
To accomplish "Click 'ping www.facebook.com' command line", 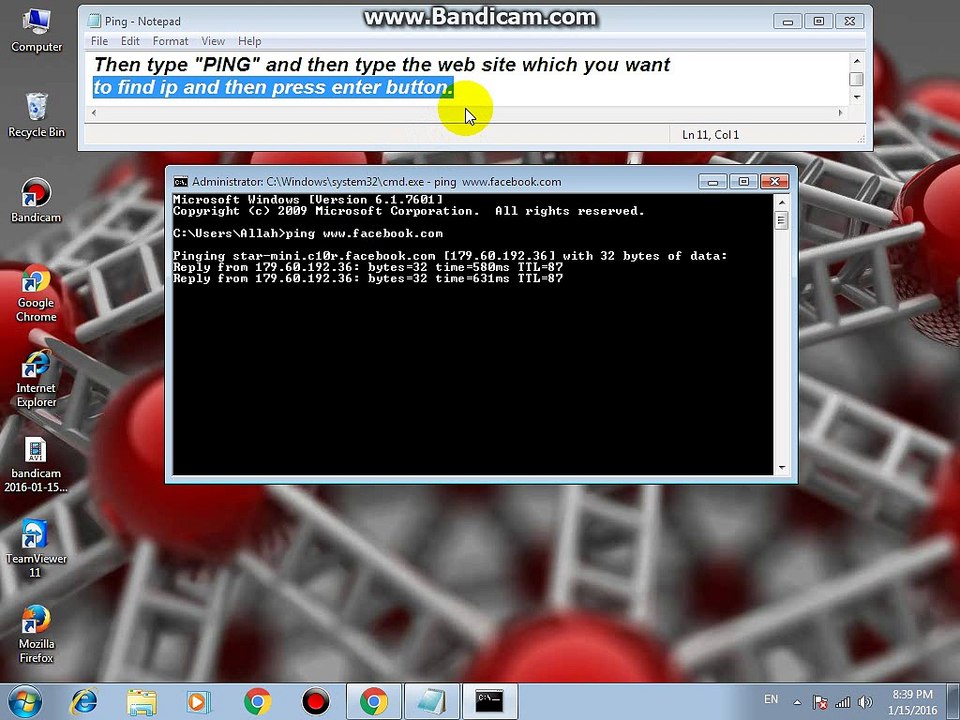I will coord(307,233).
